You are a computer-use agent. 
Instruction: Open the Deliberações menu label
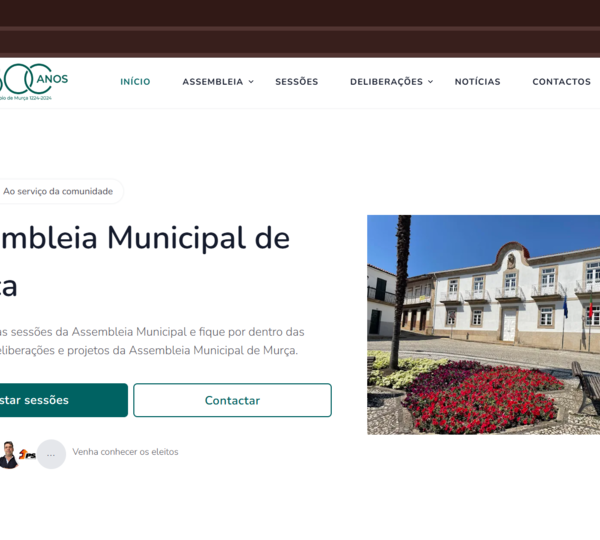[386, 82]
